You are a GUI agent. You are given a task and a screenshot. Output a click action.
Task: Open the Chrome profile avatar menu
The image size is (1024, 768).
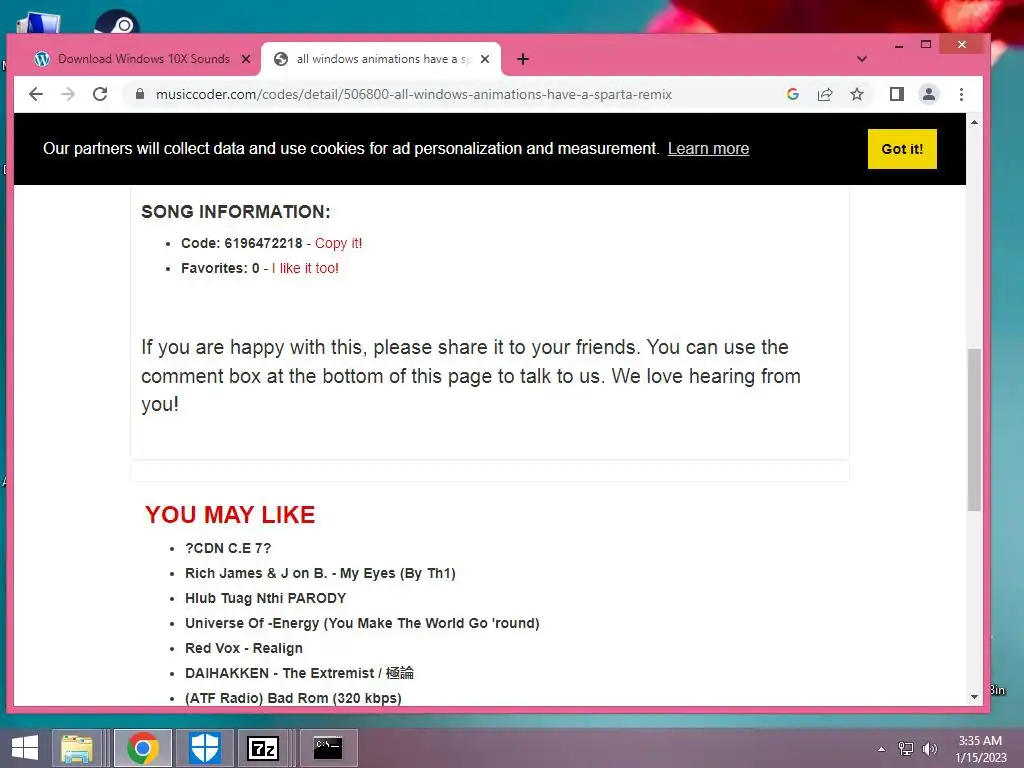tap(929, 94)
